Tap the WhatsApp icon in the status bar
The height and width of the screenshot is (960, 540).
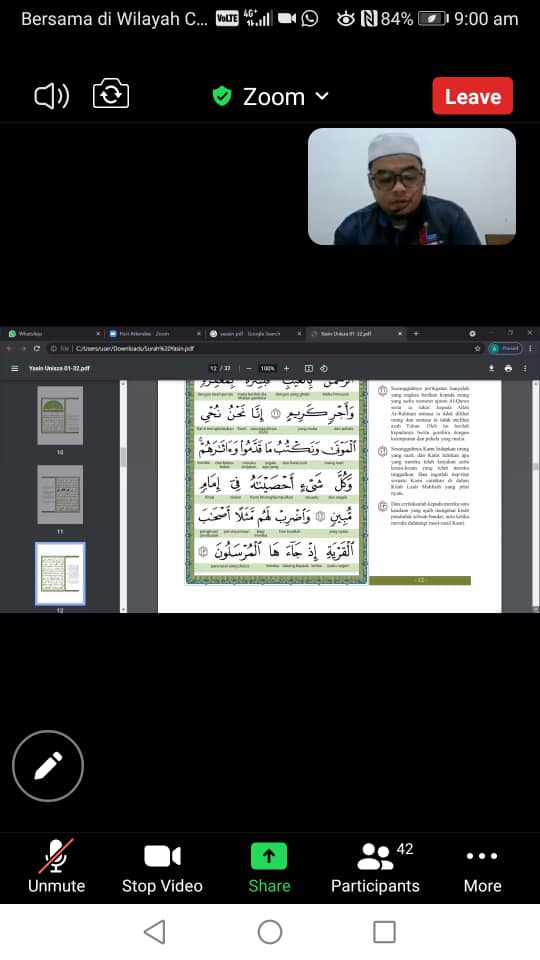coord(310,19)
